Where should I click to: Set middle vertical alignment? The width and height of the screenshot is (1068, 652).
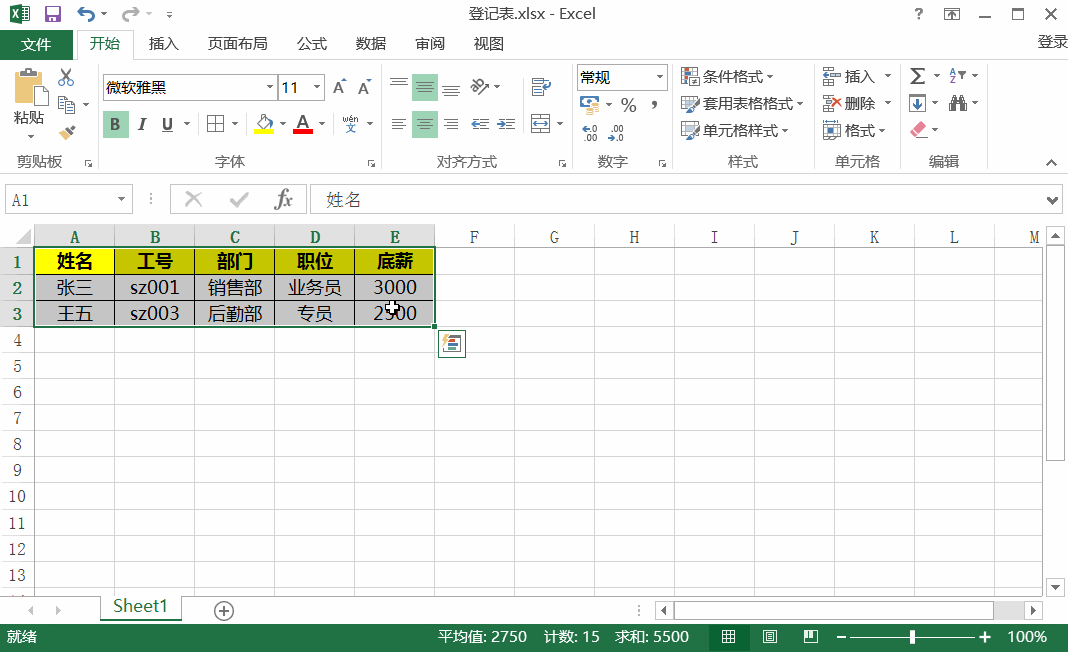[425, 87]
